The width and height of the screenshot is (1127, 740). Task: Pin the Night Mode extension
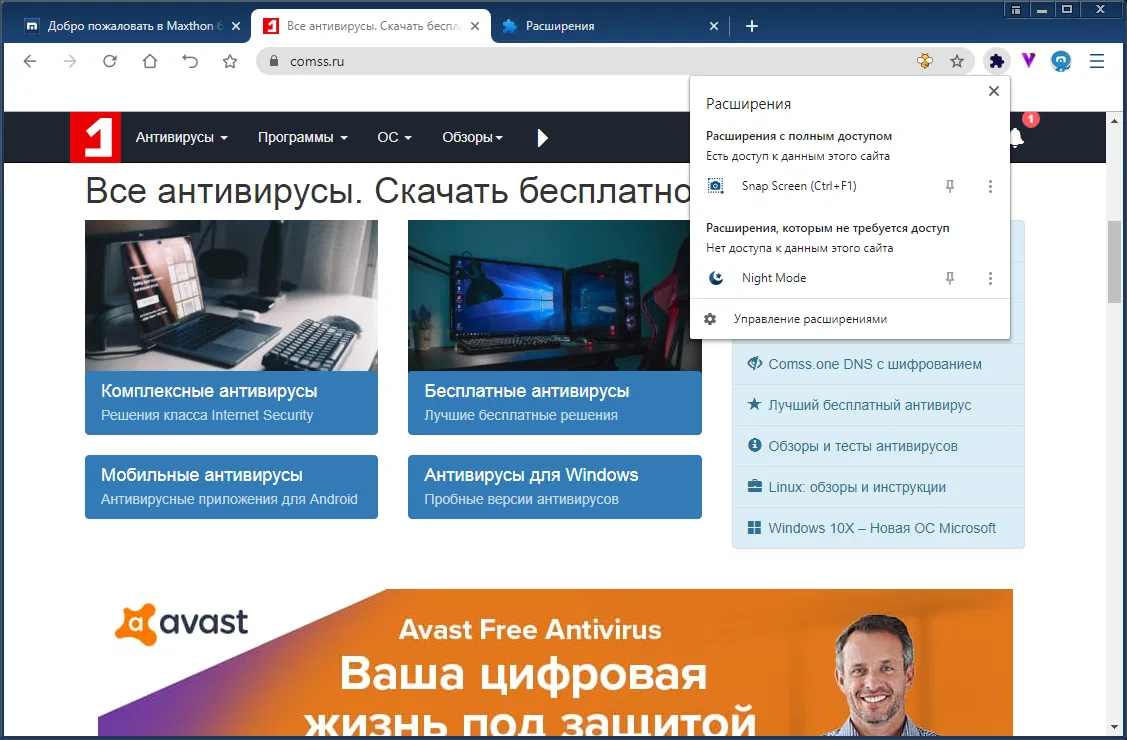[x=949, y=278]
